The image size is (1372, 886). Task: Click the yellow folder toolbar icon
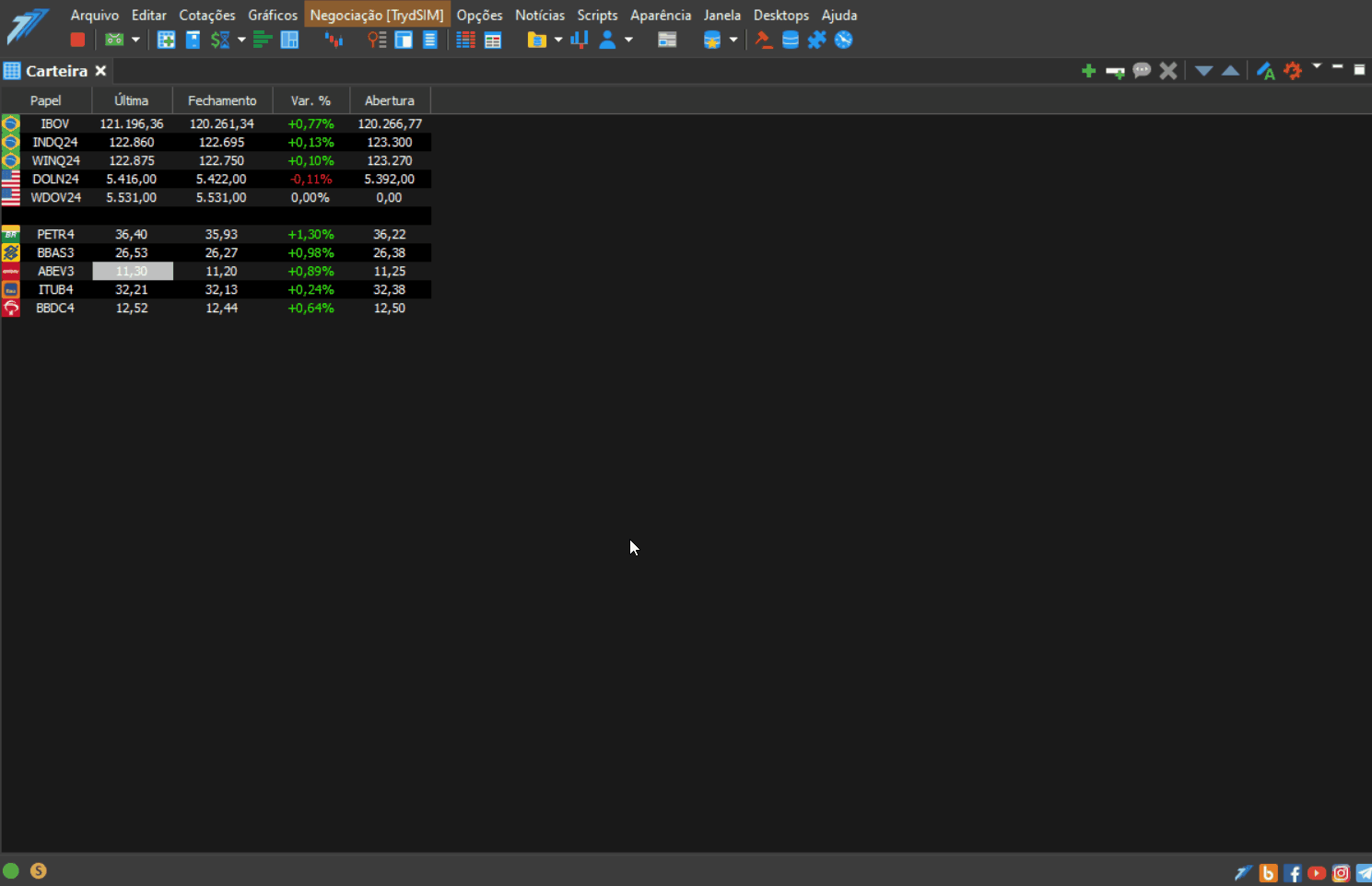[x=536, y=40]
